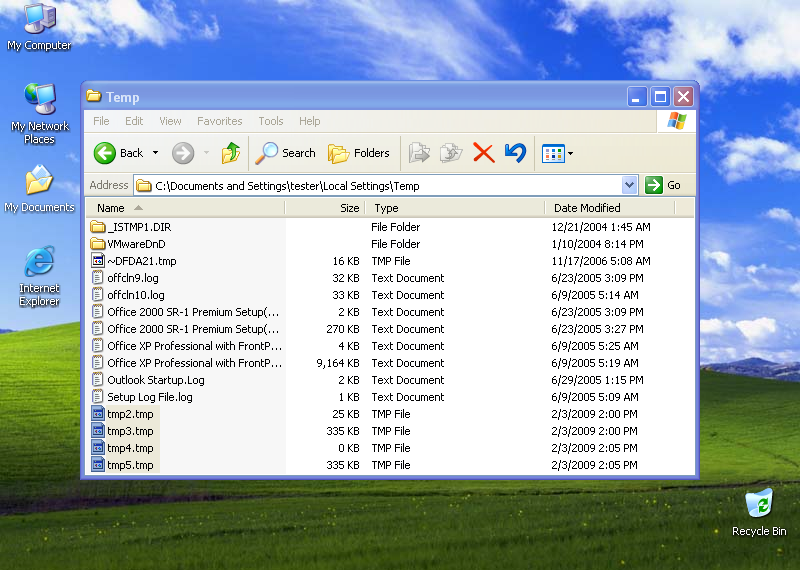Click the Go button
800x570 pixels.
663,185
